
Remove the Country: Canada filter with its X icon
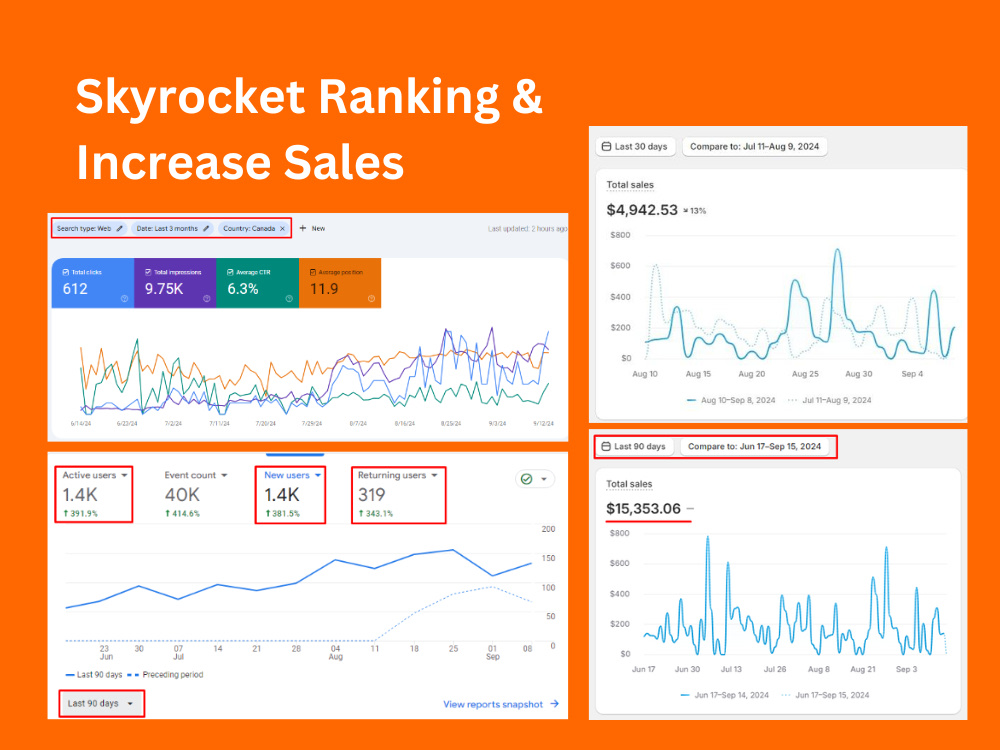[283, 228]
